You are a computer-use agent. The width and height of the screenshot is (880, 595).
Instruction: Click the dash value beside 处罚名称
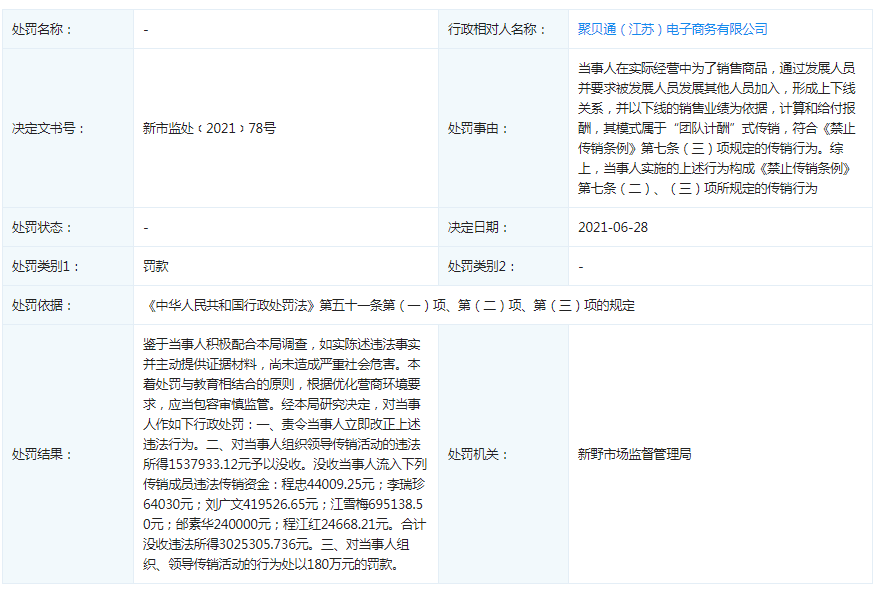(146, 30)
